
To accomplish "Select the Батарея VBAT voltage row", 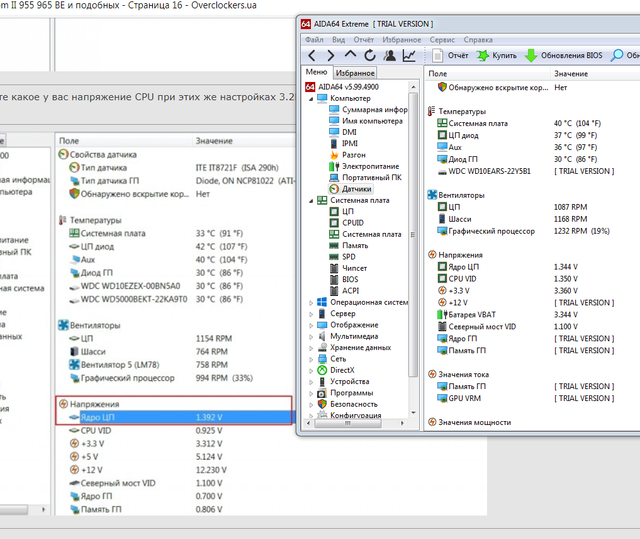I will [x=531, y=315].
